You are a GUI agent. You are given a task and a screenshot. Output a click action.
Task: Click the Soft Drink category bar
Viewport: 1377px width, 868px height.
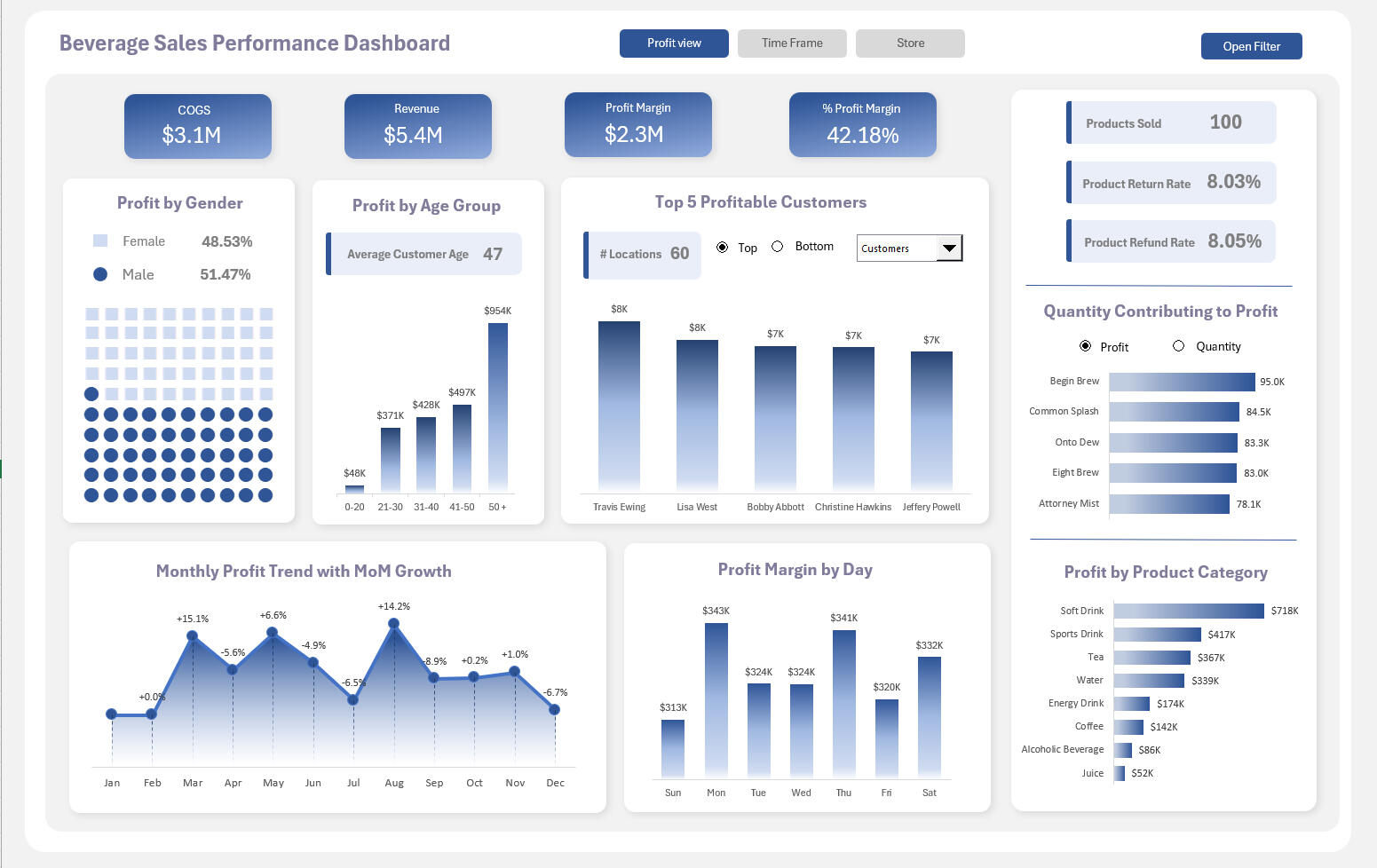1188,611
